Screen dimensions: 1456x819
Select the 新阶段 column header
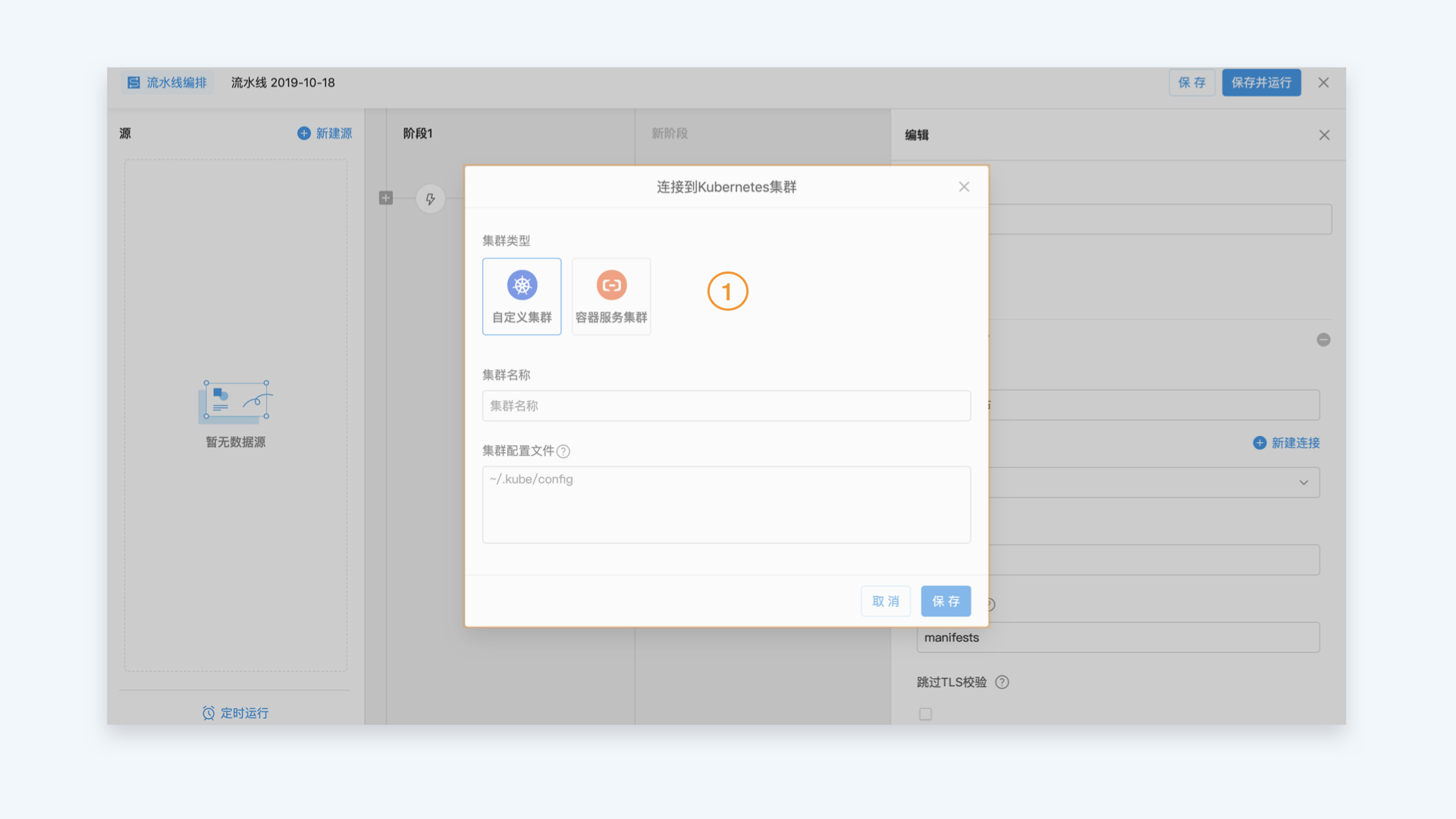(x=670, y=133)
